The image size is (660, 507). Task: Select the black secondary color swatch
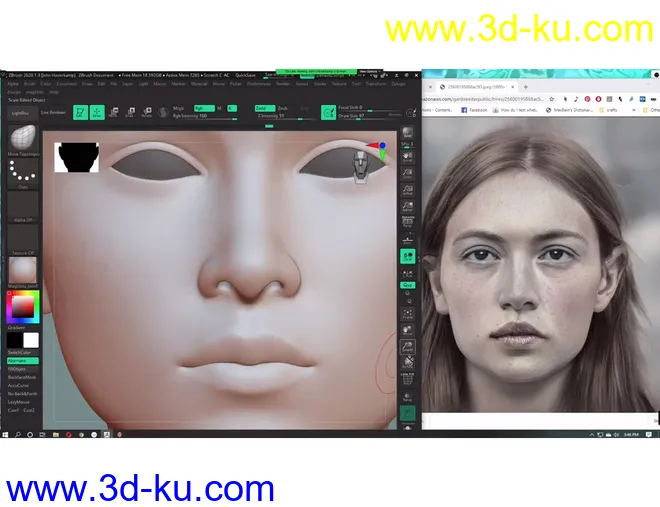point(15,340)
